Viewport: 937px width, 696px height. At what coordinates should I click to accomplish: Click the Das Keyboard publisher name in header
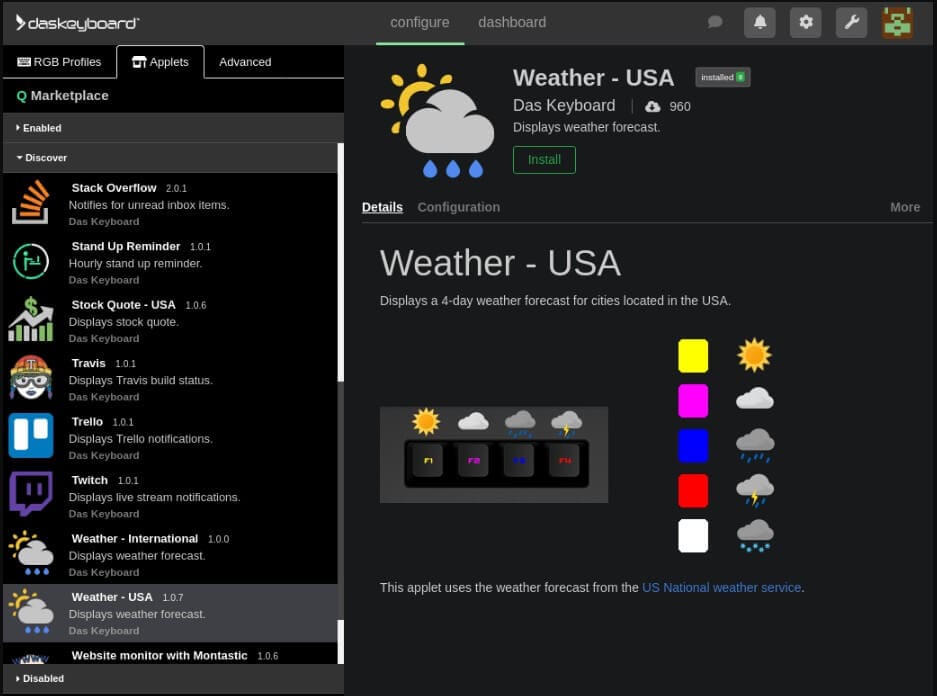(564, 106)
